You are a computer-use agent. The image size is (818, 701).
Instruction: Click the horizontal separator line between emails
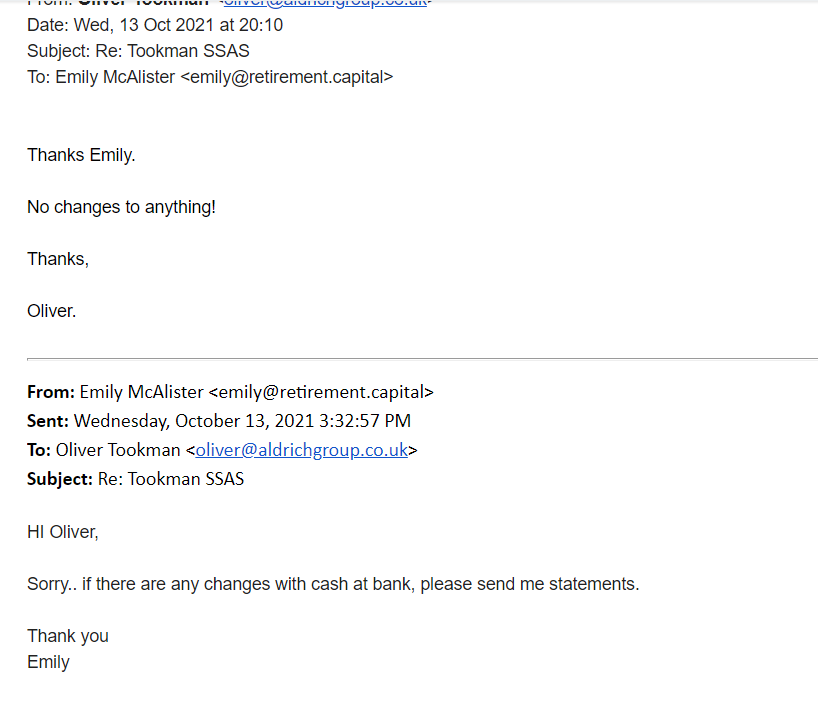click(x=423, y=359)
